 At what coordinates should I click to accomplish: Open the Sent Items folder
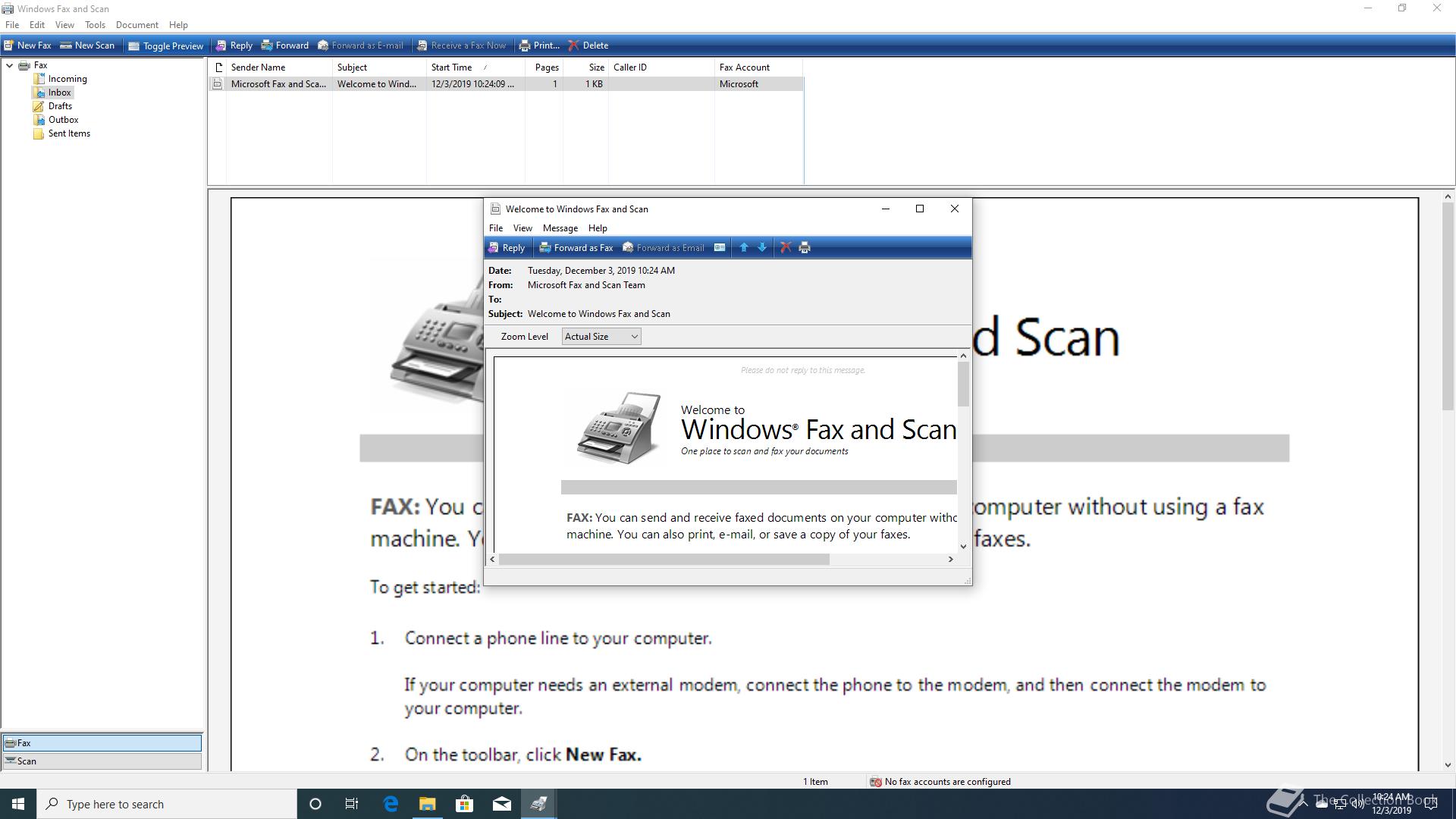[69, 133]
